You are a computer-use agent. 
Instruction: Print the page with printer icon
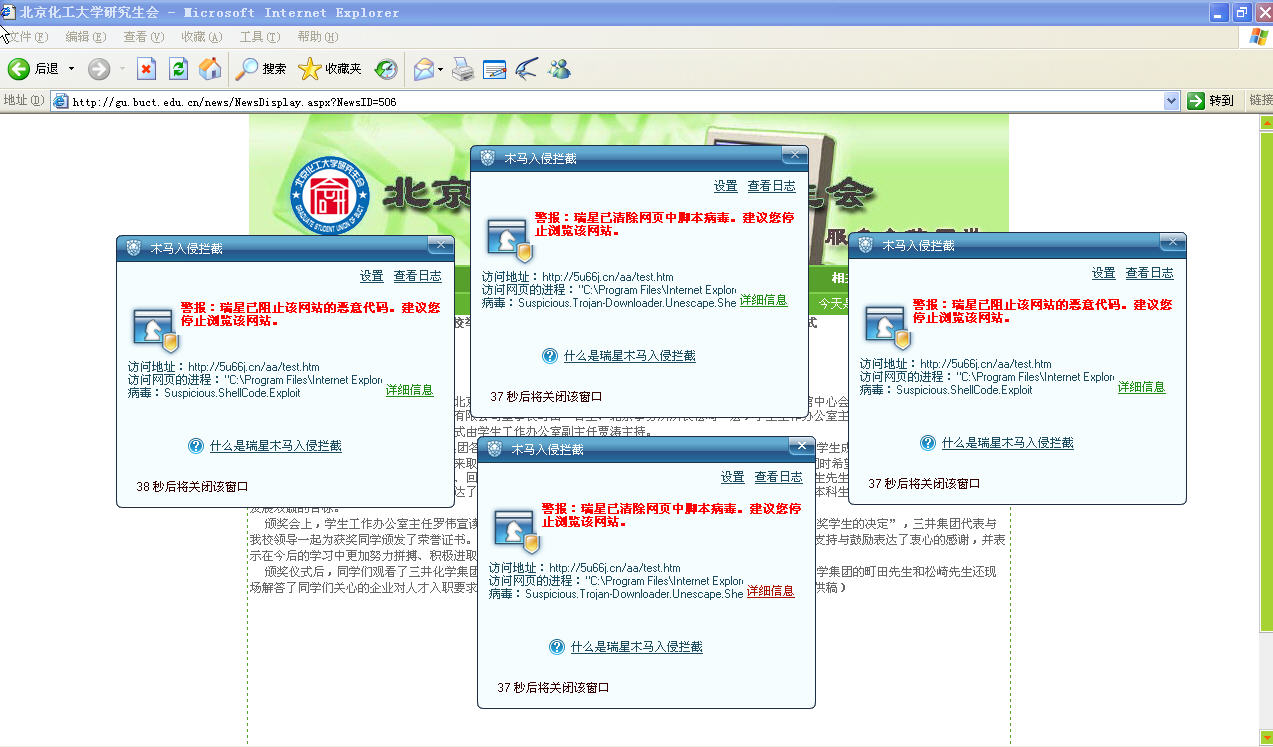pos(463,69)
